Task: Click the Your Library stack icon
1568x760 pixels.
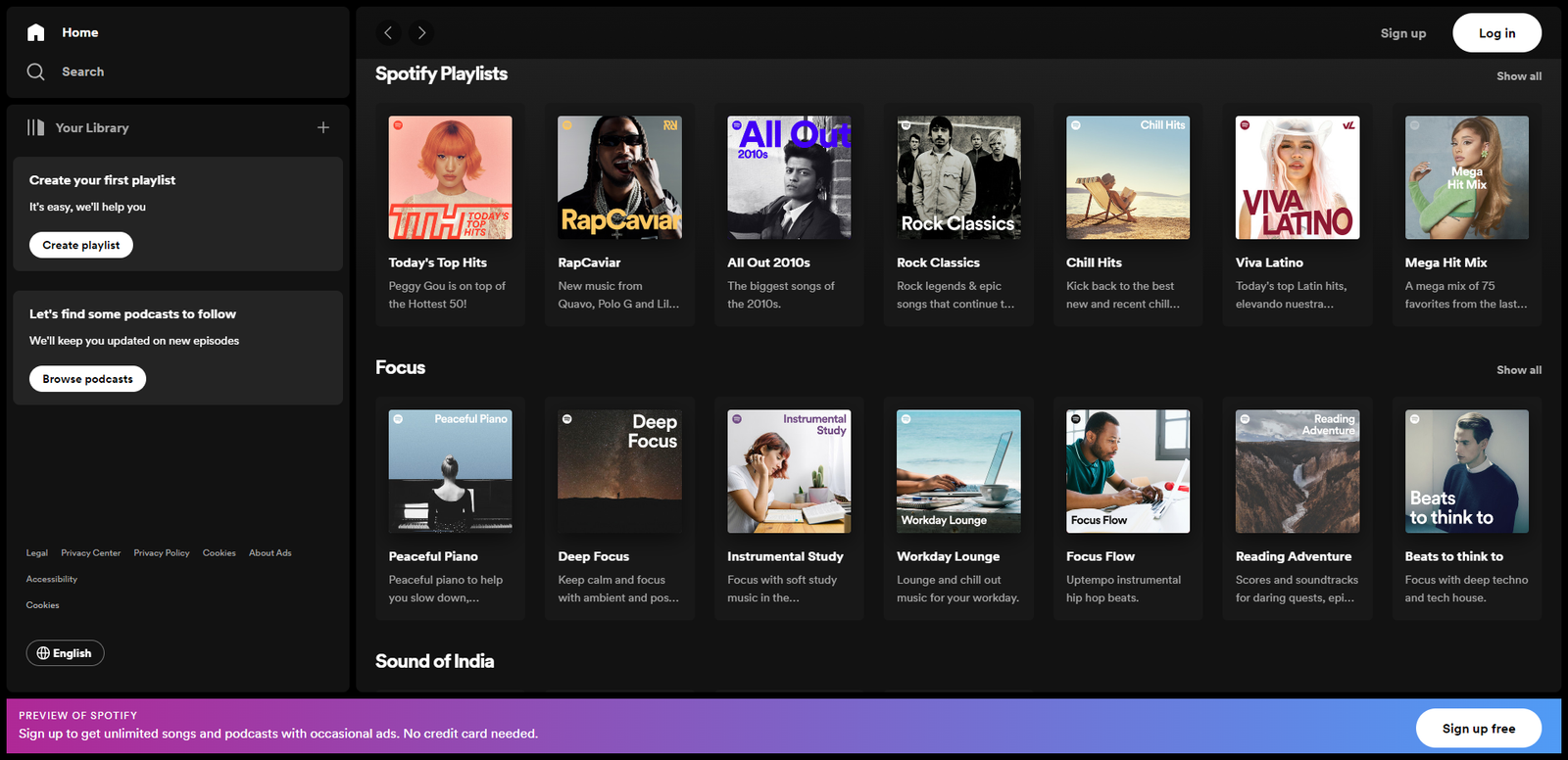Action: coord(36,127)
